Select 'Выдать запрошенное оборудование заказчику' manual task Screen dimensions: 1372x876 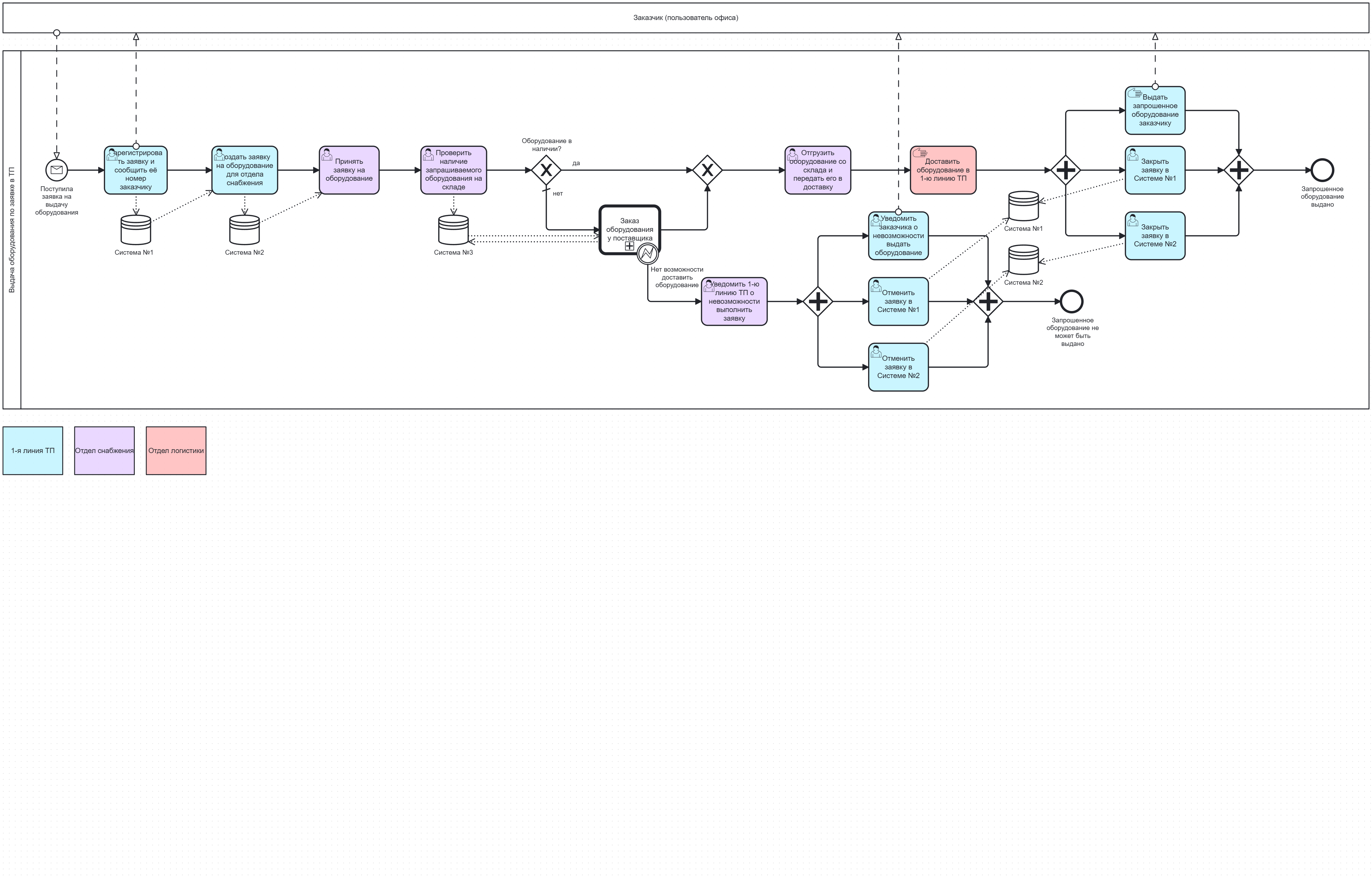tap(1154, 111)
